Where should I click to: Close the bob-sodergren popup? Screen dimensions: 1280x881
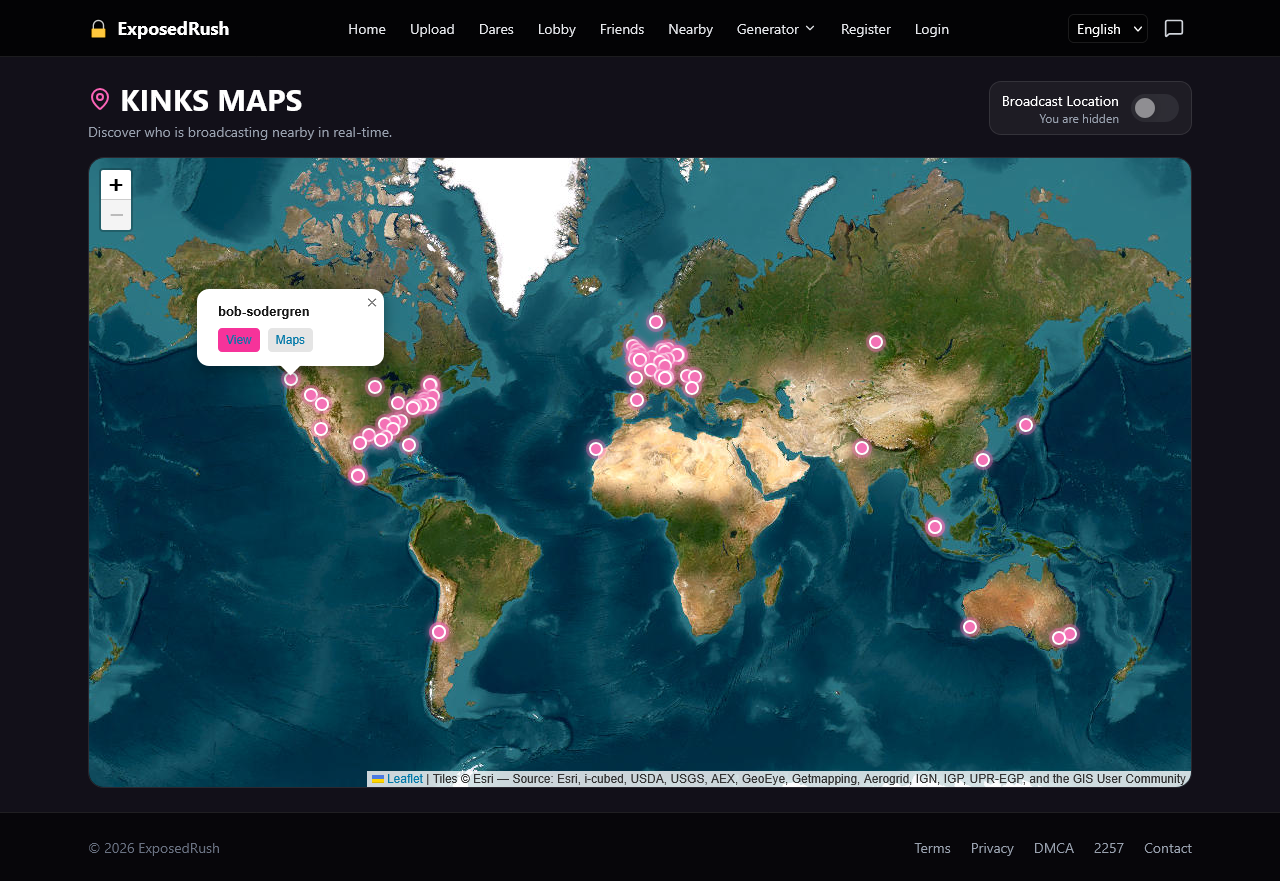click(x=372, y=302)
